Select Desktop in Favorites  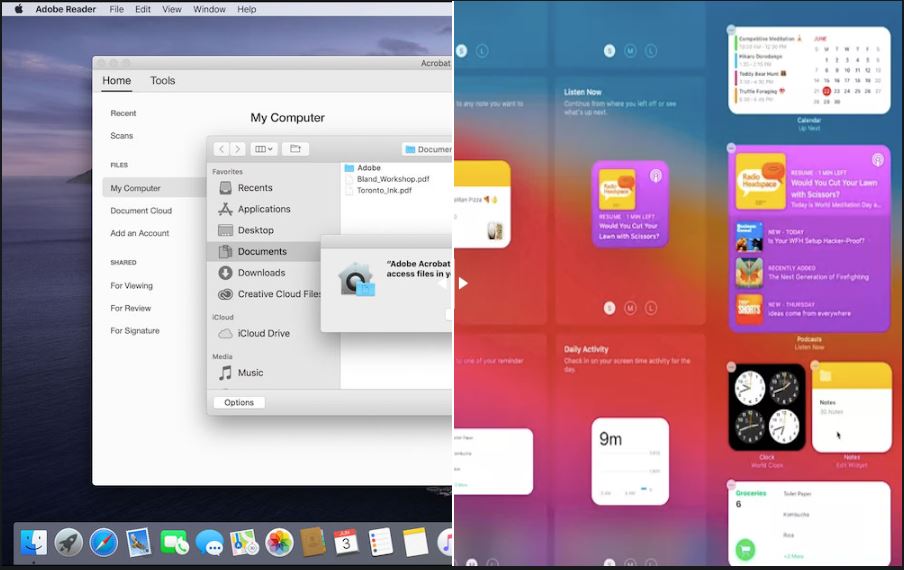[246, 231]
